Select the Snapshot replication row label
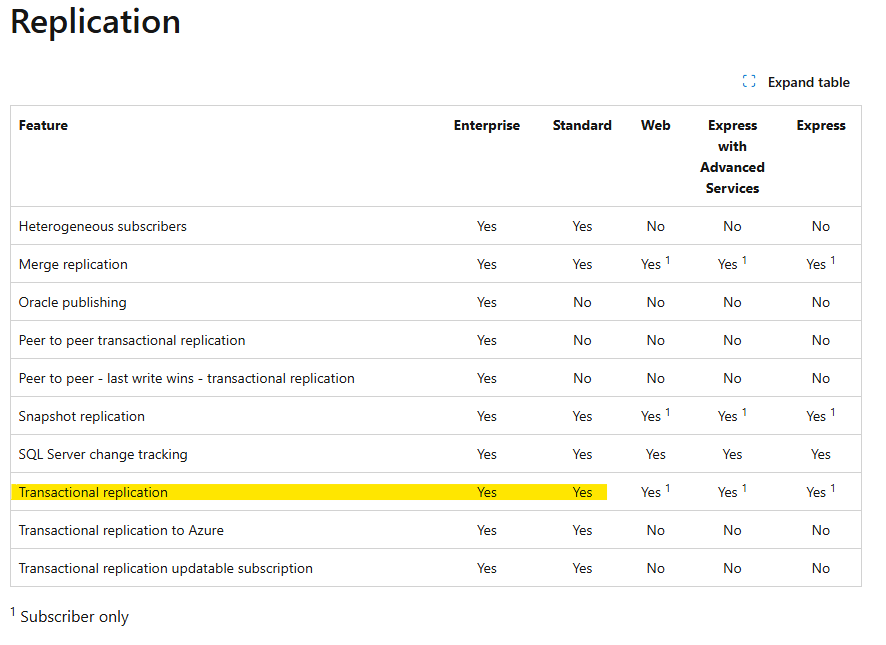This screenshot has width=886, height=645. (81, 416)
